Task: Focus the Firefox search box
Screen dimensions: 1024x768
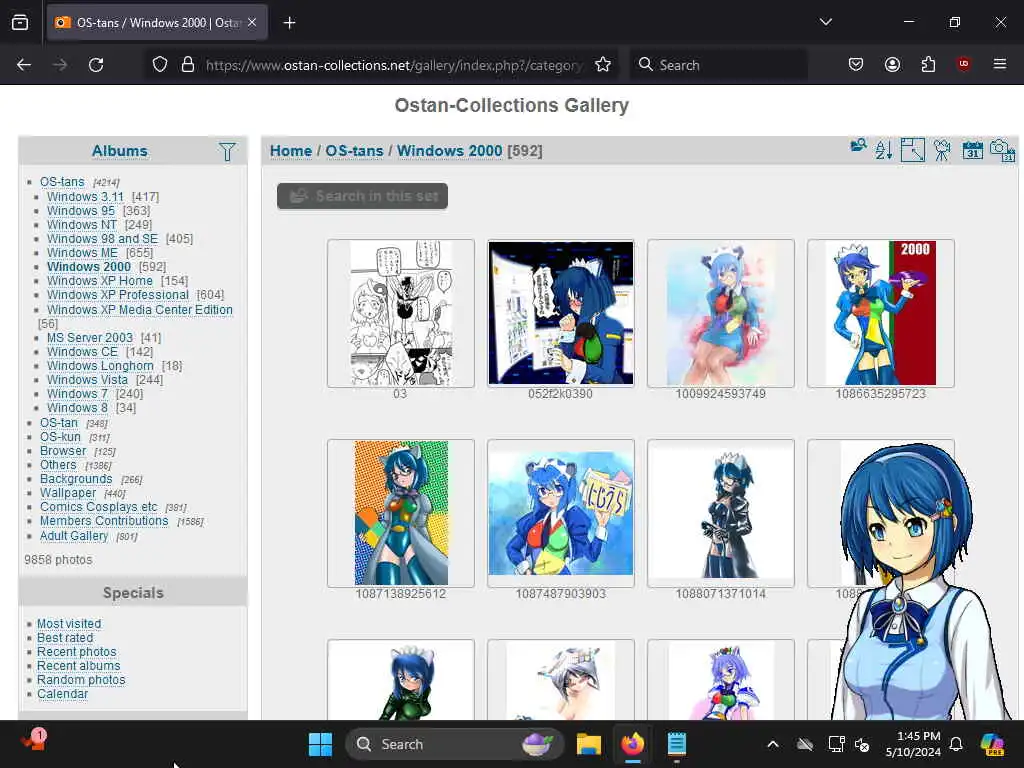Action: tap(718, 65)
